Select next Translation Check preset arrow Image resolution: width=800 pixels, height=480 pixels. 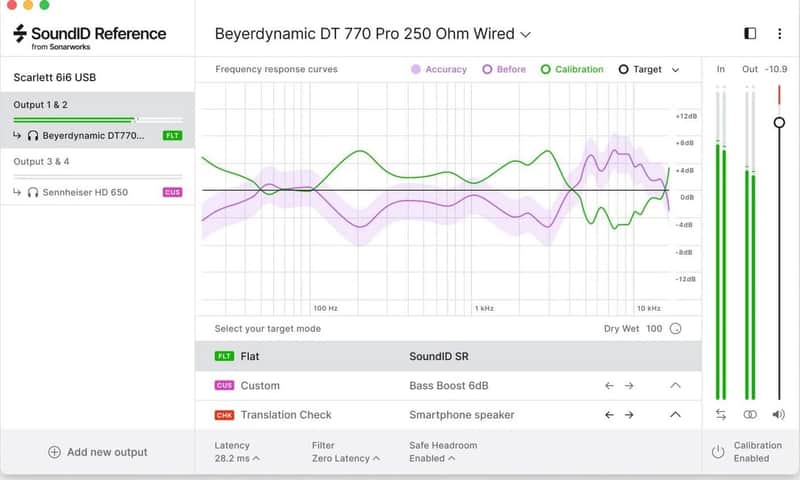pyautogui.click(x=629, y=415)
